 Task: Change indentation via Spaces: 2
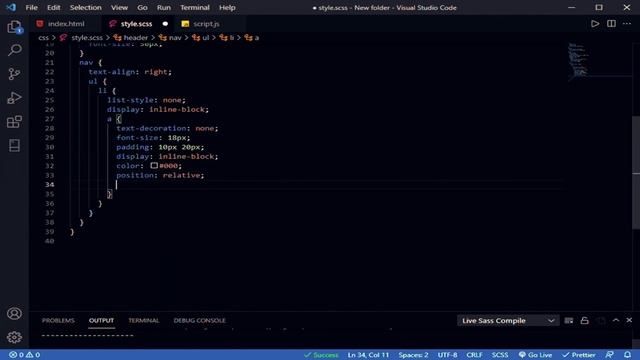click(413, 355)
